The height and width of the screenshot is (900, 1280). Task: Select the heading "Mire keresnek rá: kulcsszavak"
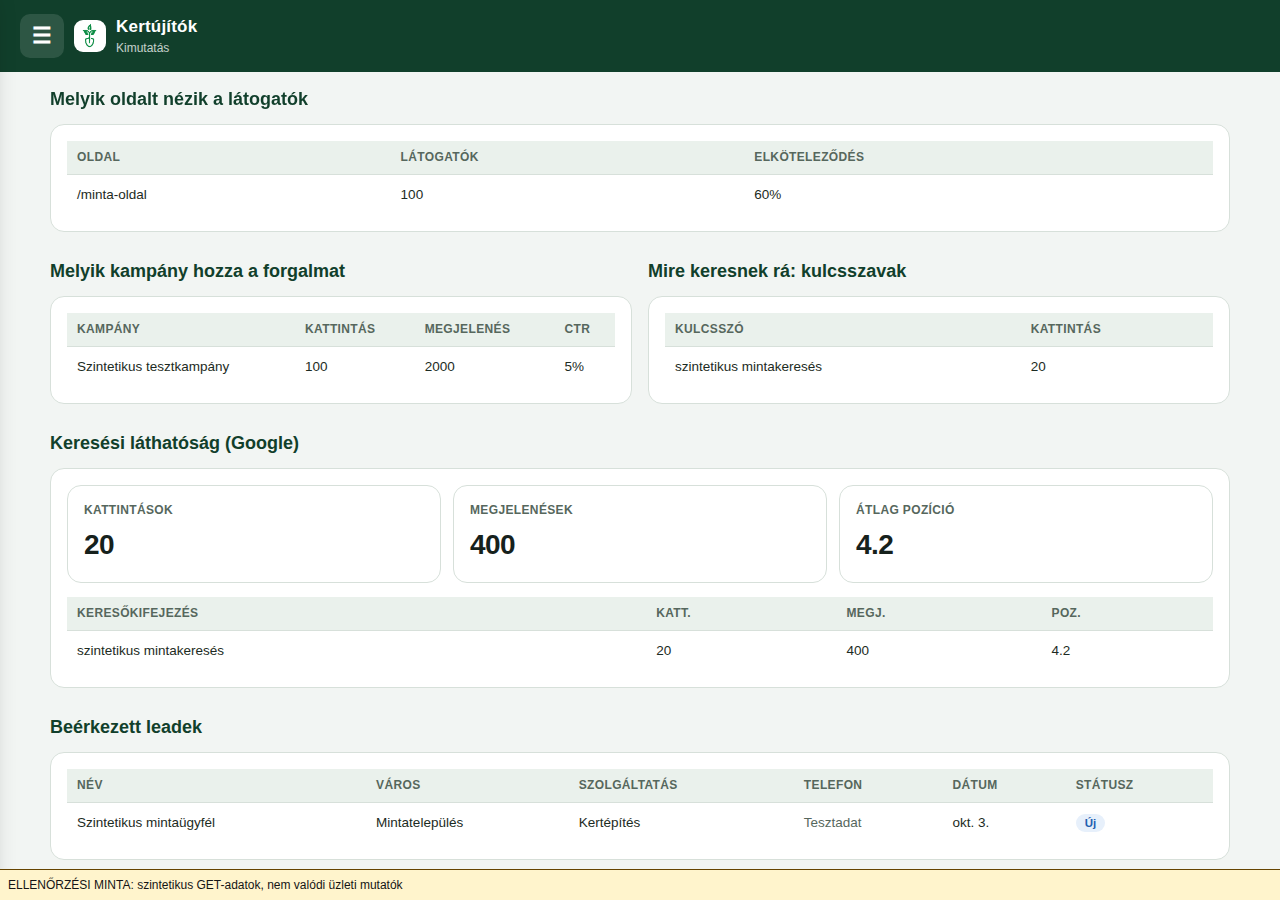point(777,271)
